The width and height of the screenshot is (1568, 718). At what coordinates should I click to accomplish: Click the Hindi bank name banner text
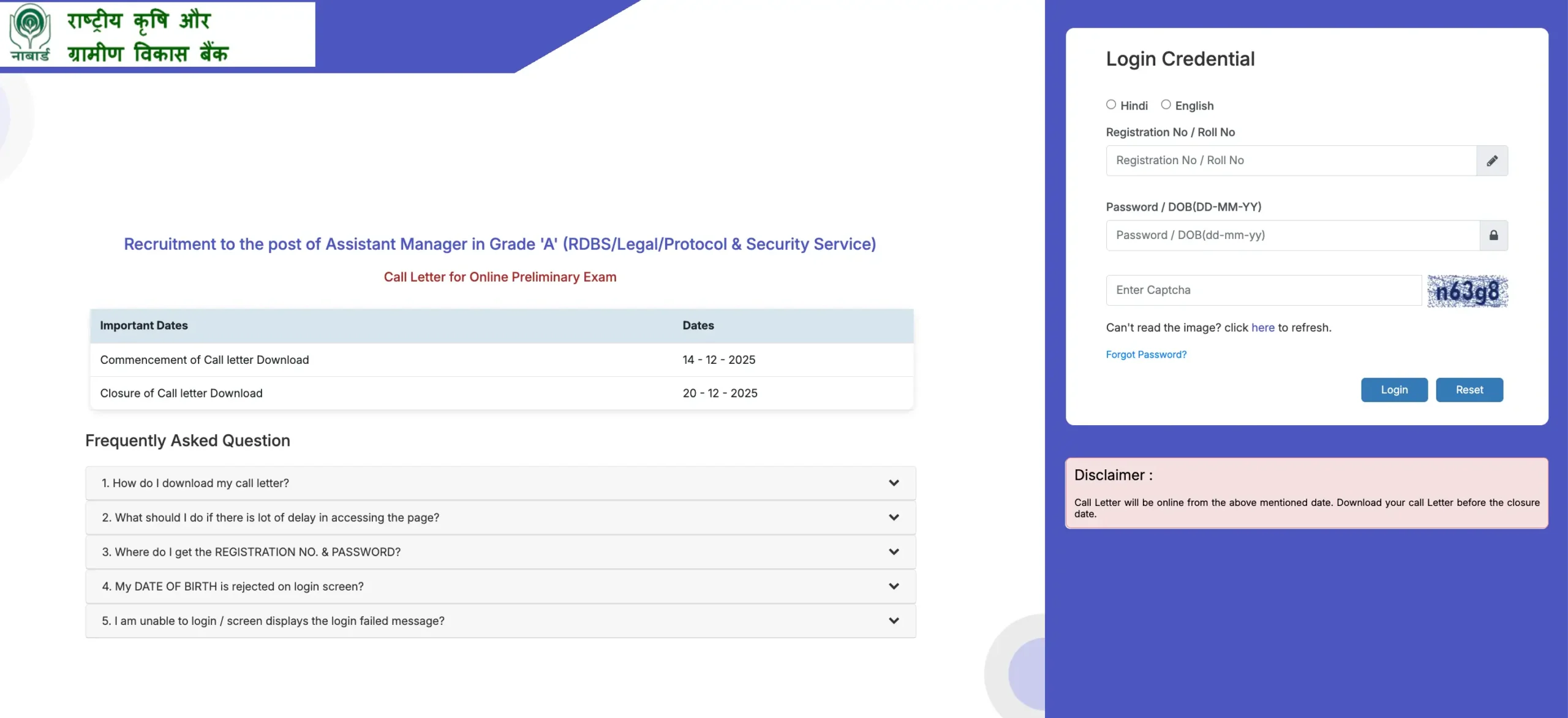pos(148,37)
